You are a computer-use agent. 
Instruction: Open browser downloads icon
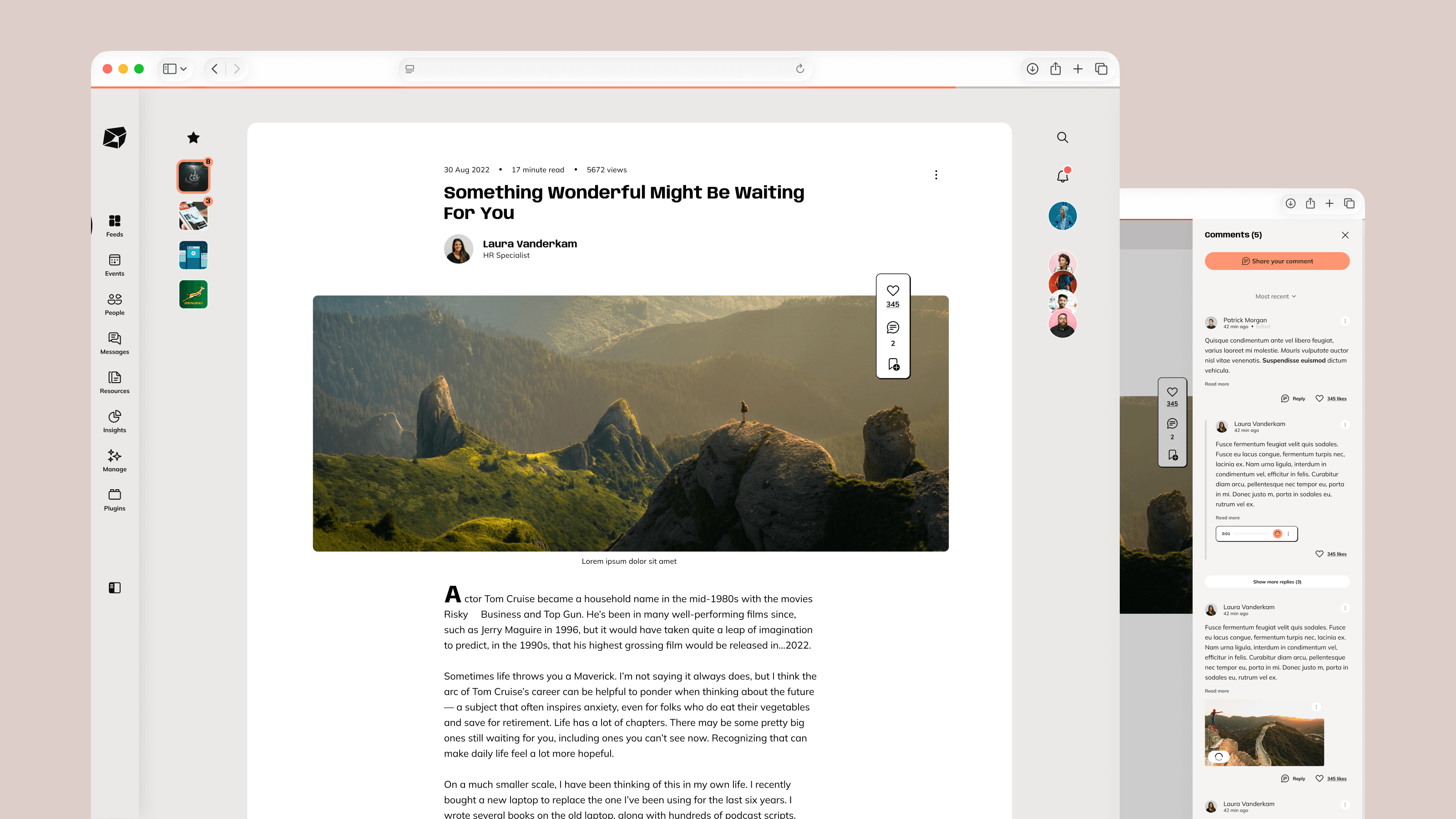(1033, 69)
